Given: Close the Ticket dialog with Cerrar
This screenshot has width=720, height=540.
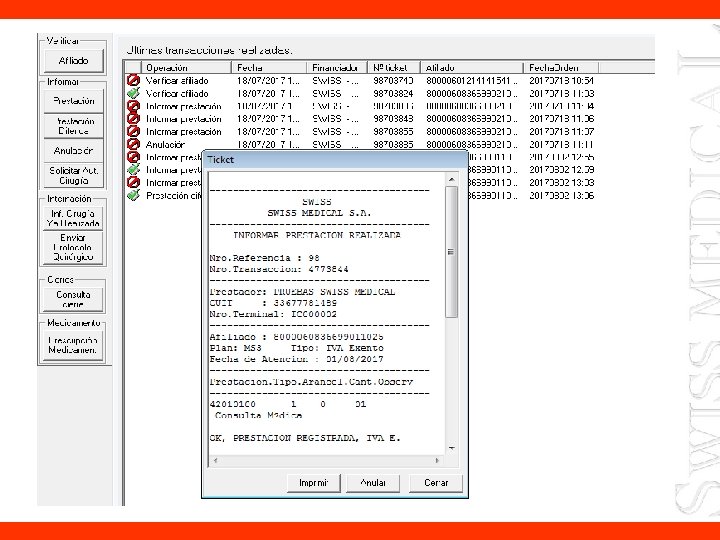Looking at the screenshot, I should pos(436,483).
